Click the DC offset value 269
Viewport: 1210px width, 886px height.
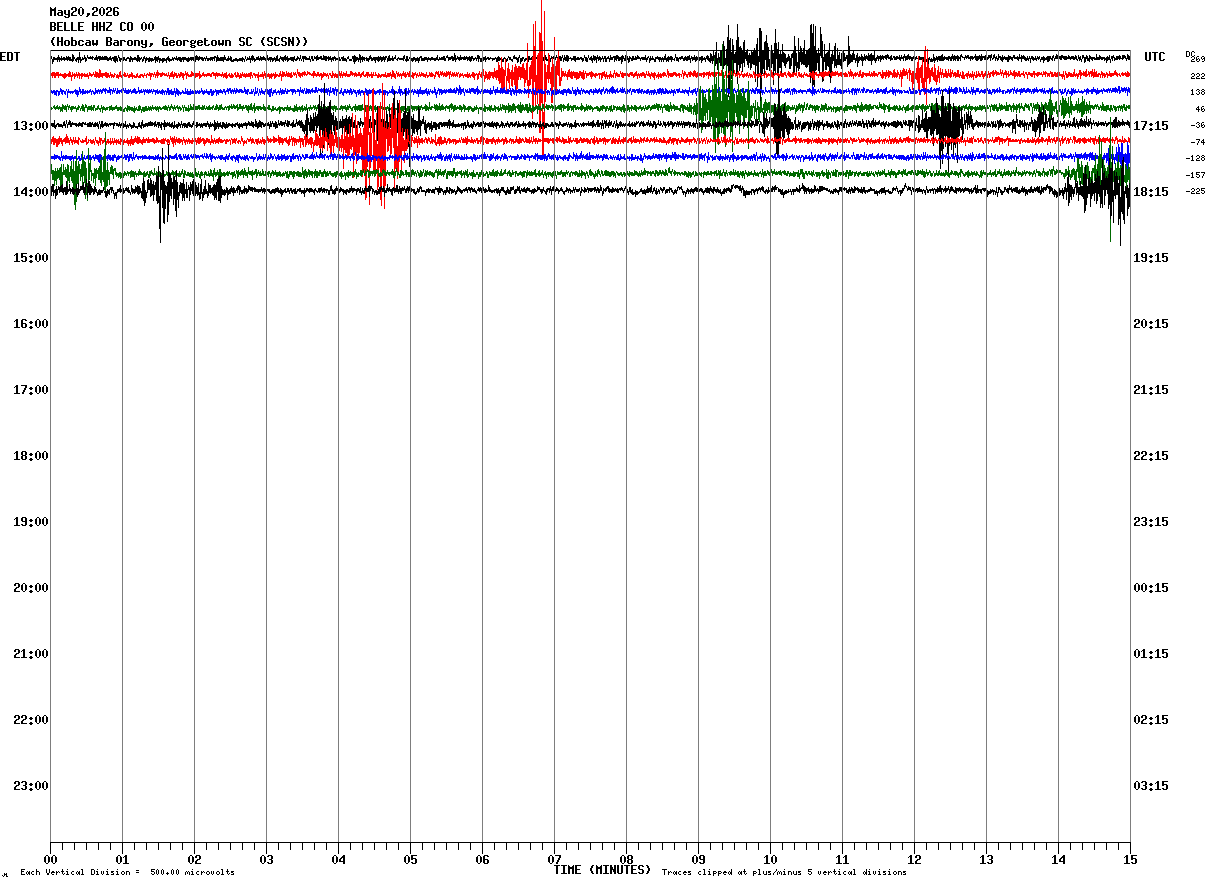tap(1197, 60)
